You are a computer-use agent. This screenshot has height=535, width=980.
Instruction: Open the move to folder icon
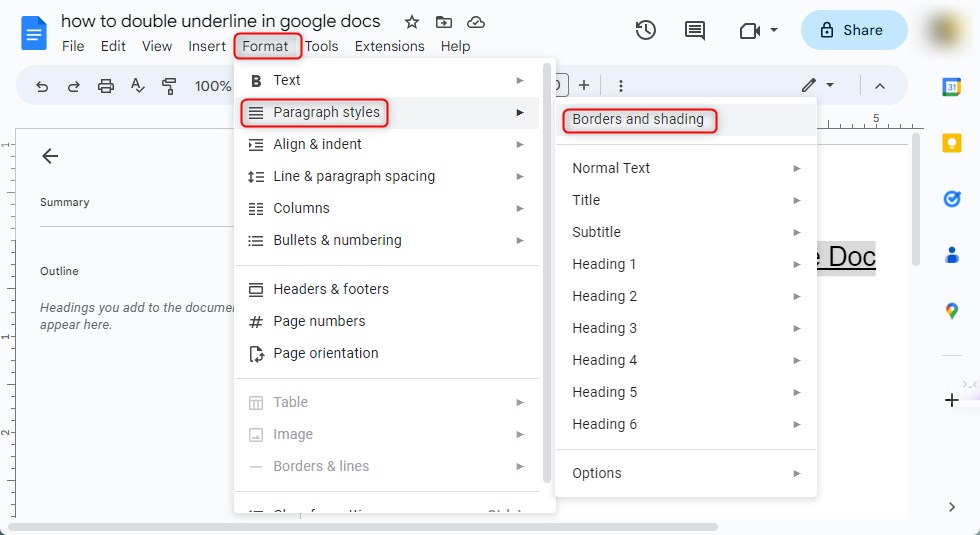(x=444, y=22)
